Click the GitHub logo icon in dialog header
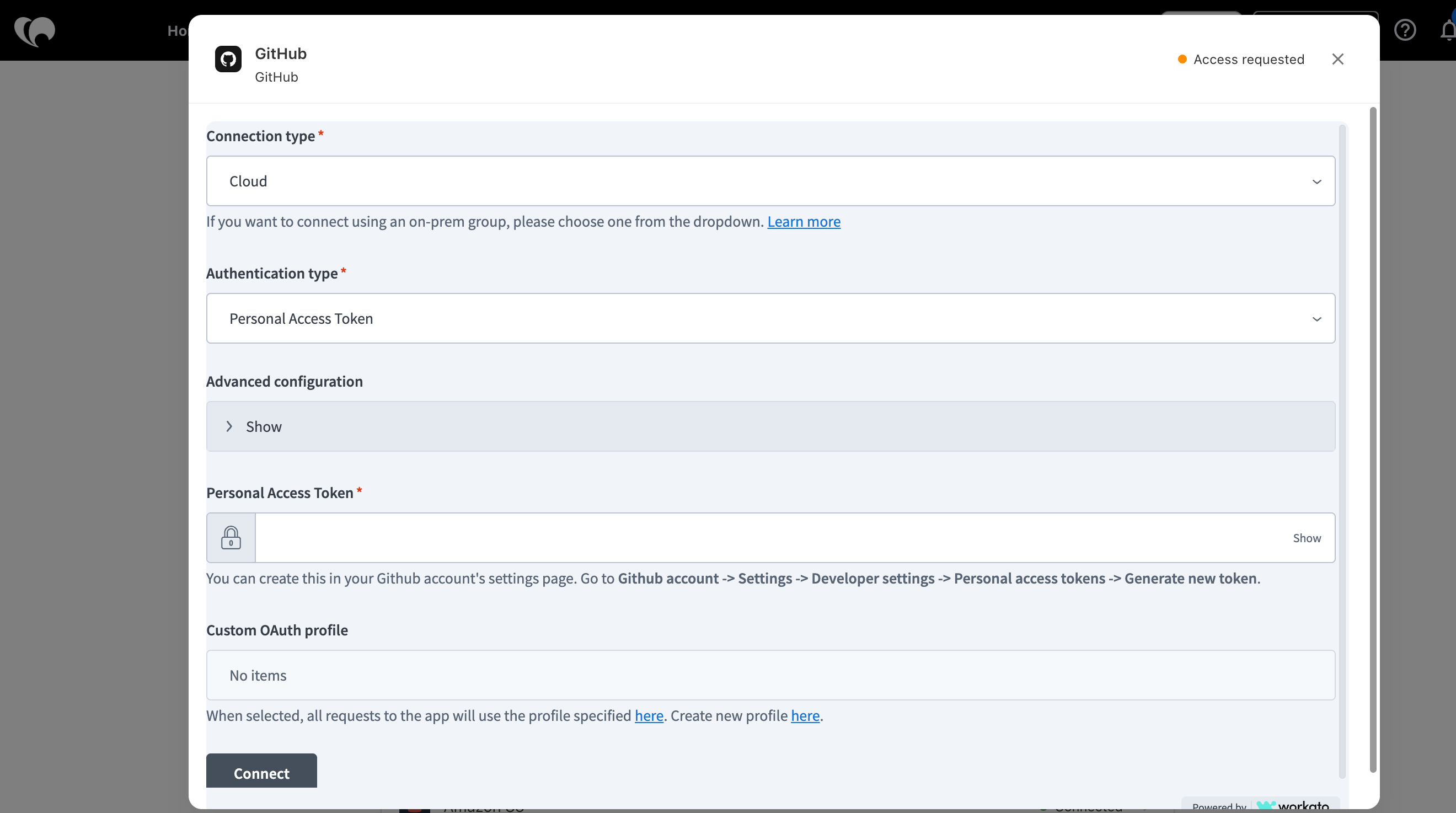This screenshot has width=1456, height=813. pyautogui.click(x=228, y=59)
